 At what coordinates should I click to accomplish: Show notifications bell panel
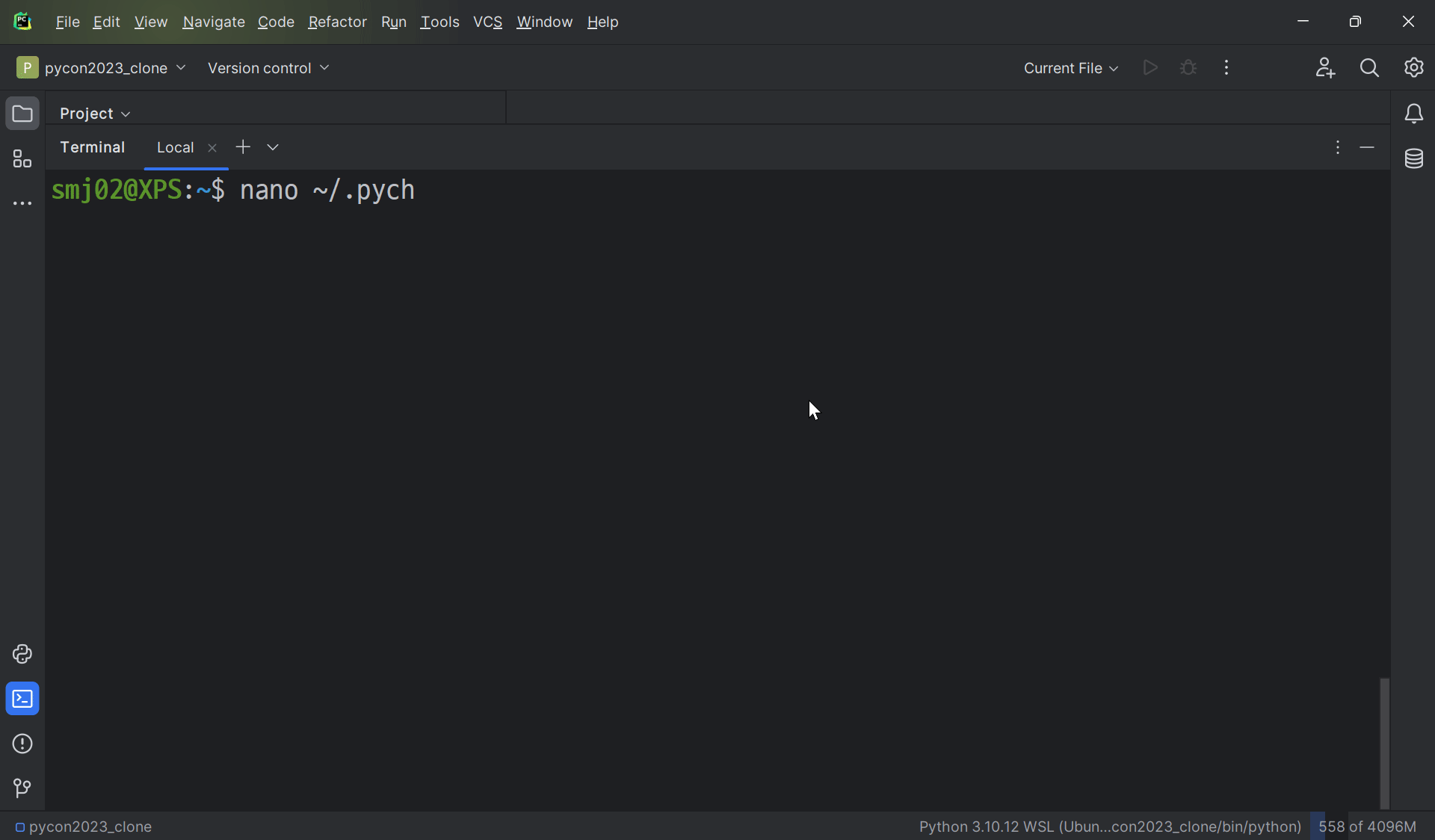(1413, 114)
